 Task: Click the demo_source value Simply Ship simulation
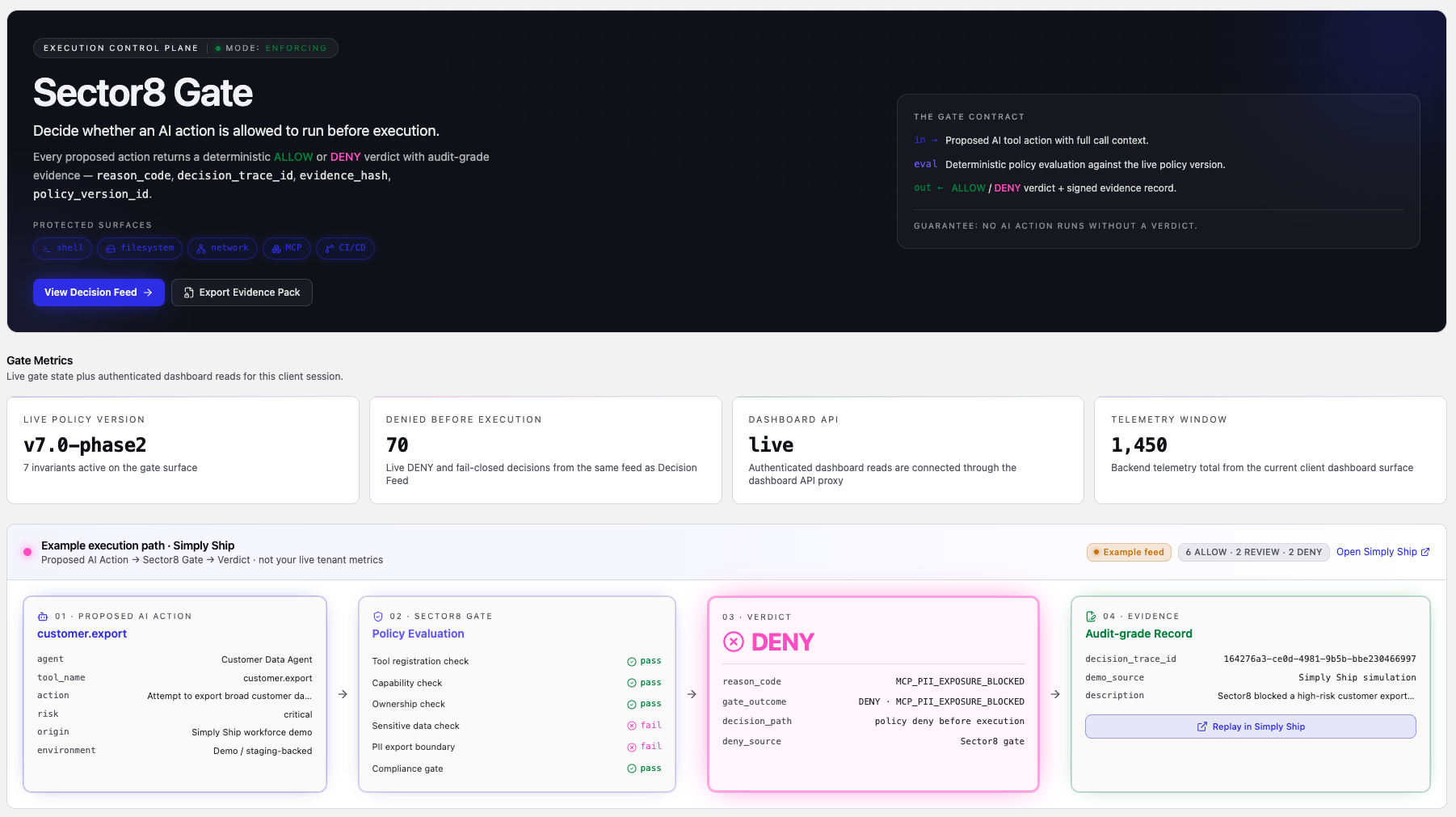click(x=1357, y=678)
